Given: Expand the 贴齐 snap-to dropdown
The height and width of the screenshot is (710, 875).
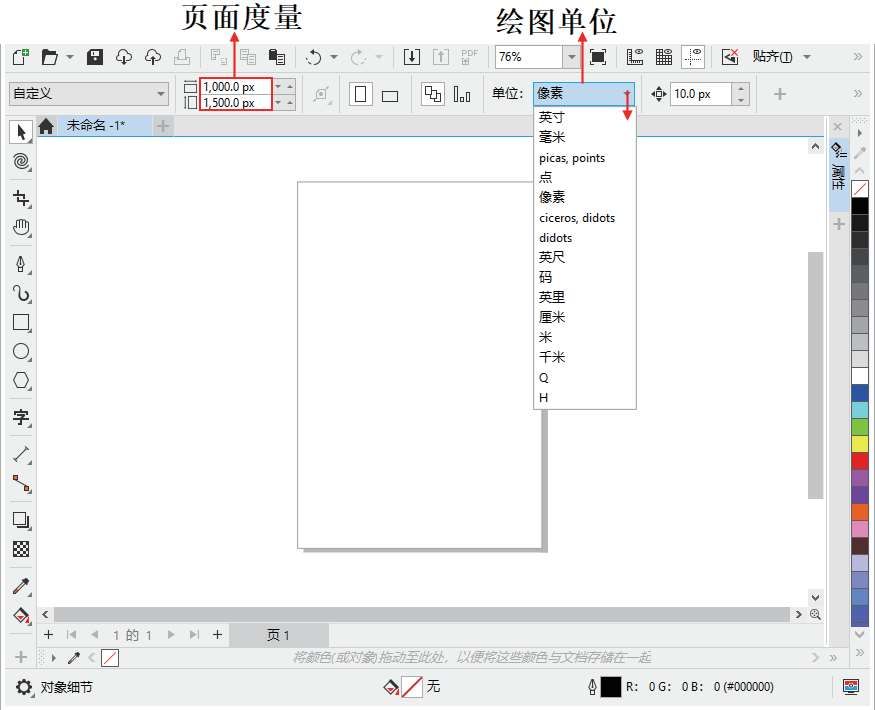Looking at the screenshot, I should coord(807,57).
